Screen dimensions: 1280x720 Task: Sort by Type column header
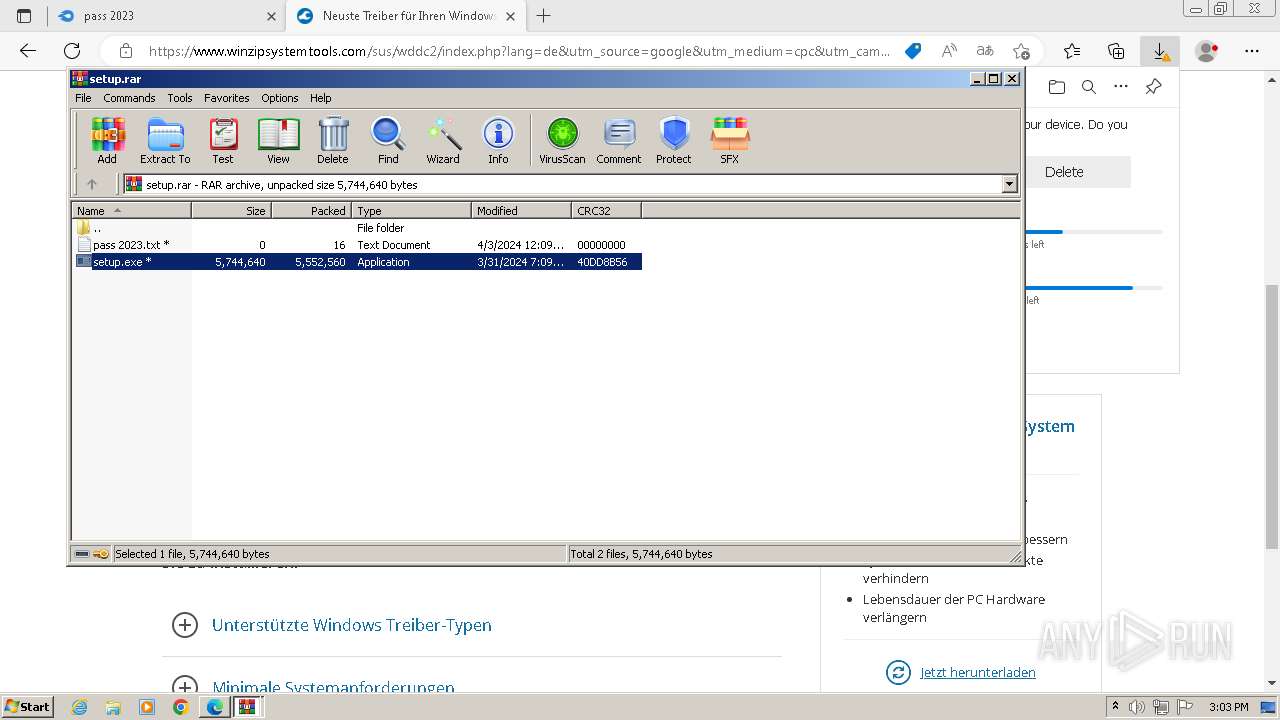tap(411, 211)
